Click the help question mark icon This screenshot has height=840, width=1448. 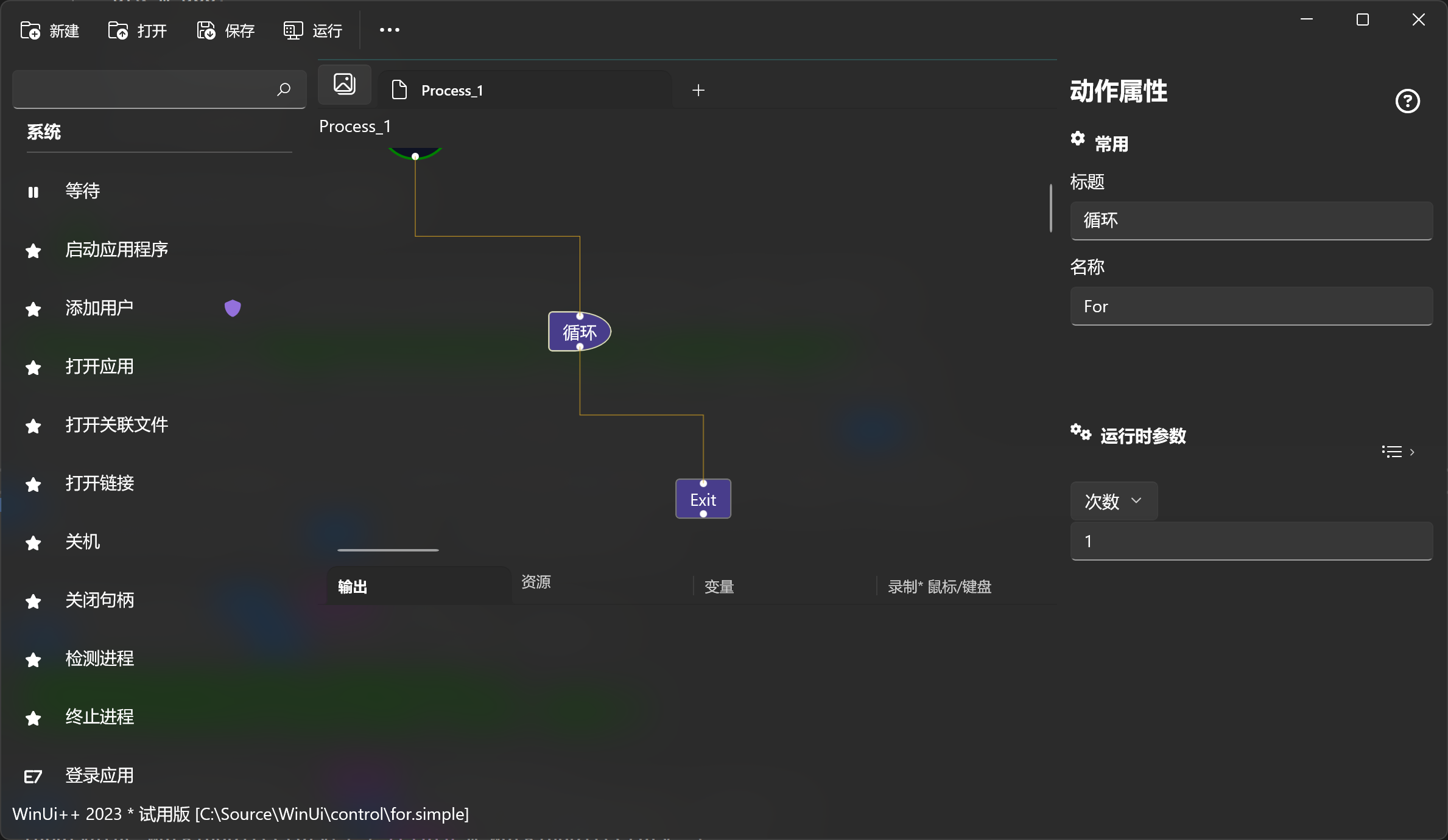tap(1407, 101)
